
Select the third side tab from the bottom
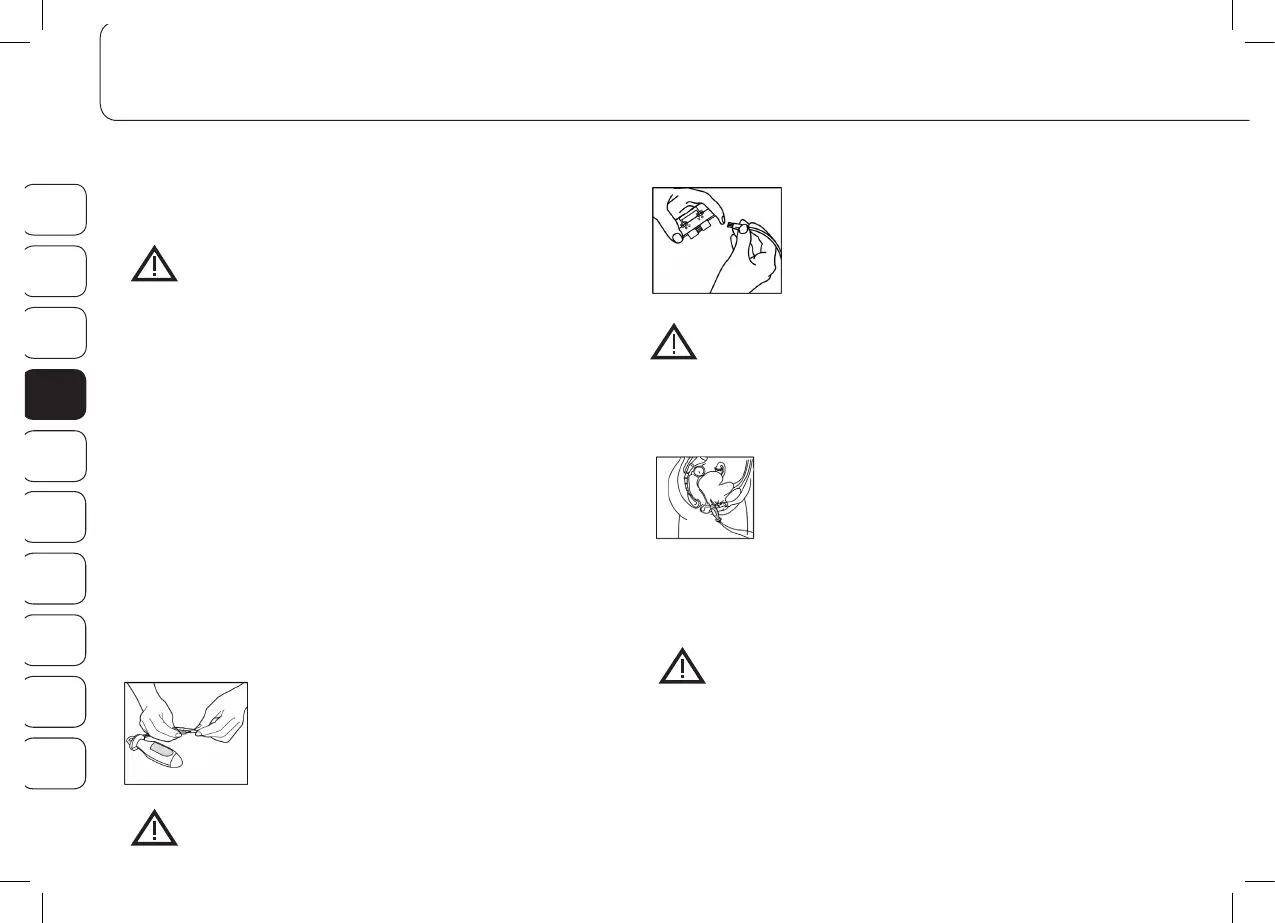(55, 641)
